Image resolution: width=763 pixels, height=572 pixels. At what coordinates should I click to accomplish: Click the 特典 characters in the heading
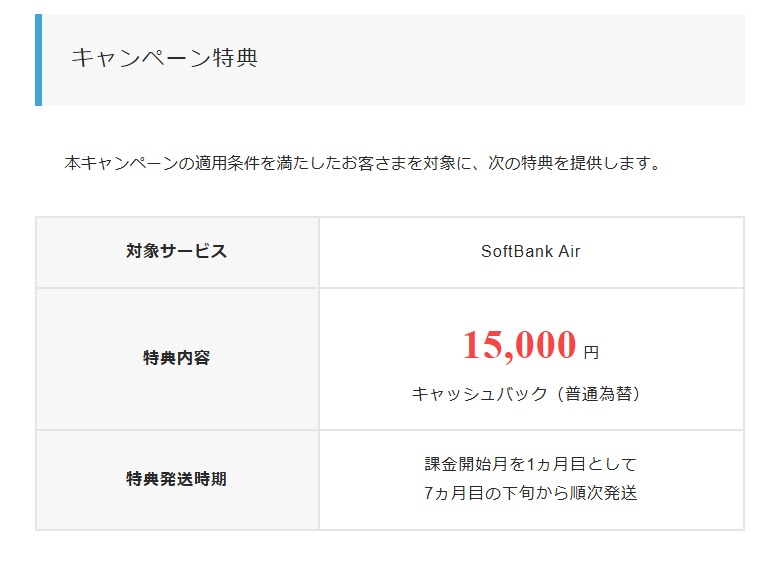pyautogui.click(x=236, y=58)
